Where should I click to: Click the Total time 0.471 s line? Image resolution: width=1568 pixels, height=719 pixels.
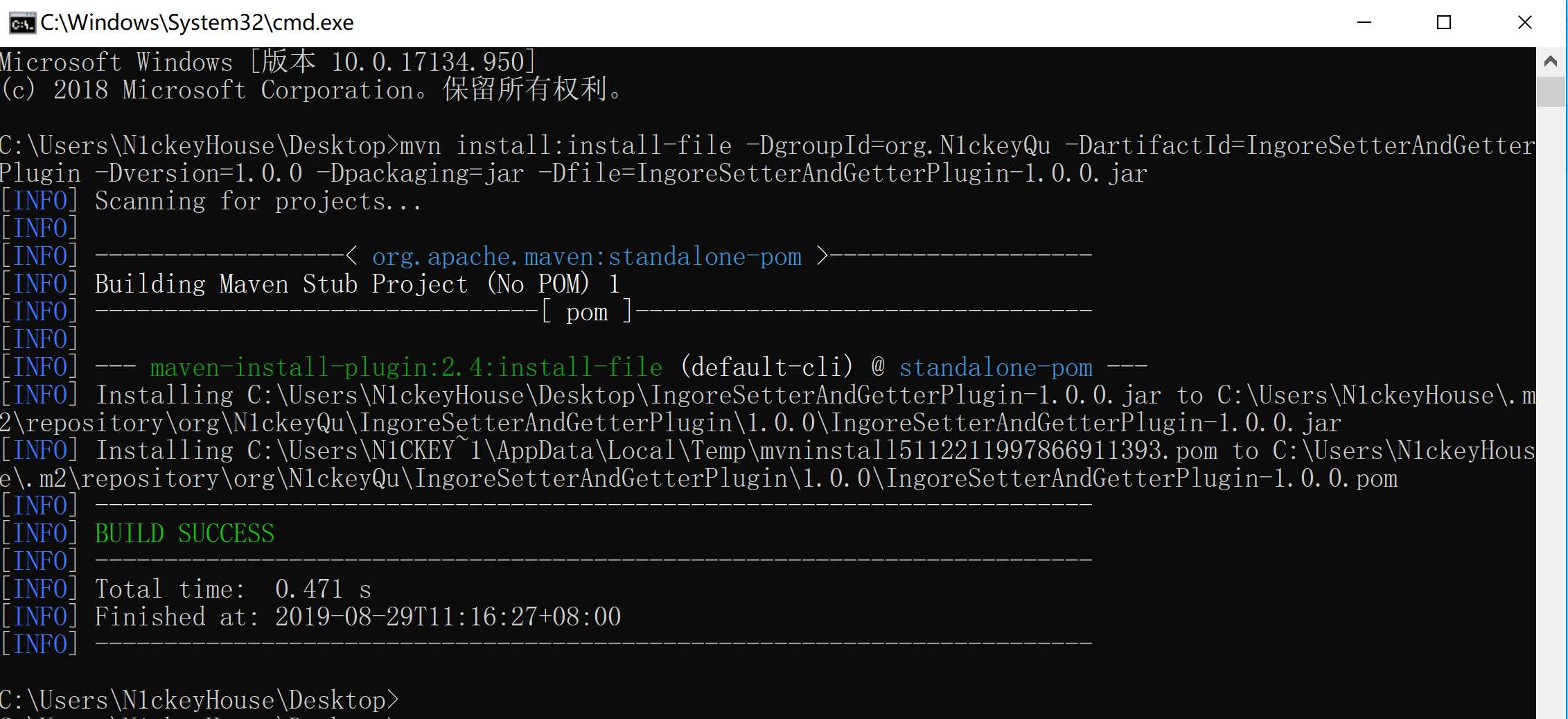(x=233, y=589)
